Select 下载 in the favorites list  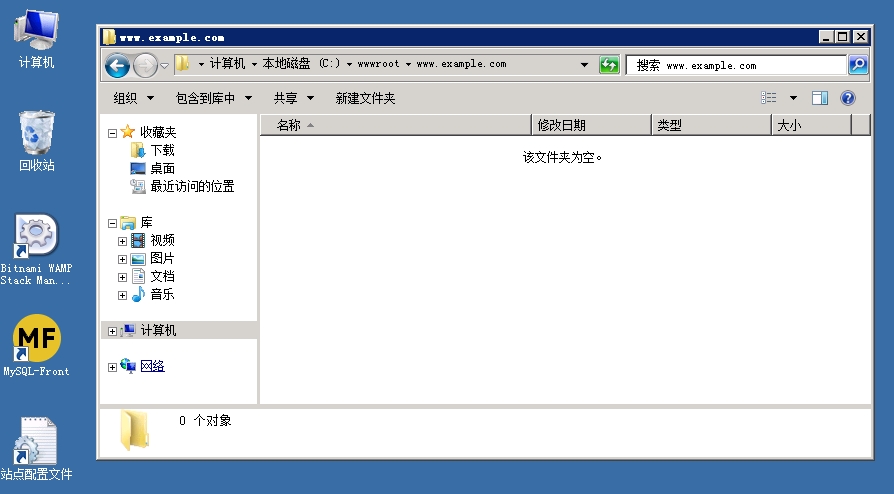[x=162, y=150]
